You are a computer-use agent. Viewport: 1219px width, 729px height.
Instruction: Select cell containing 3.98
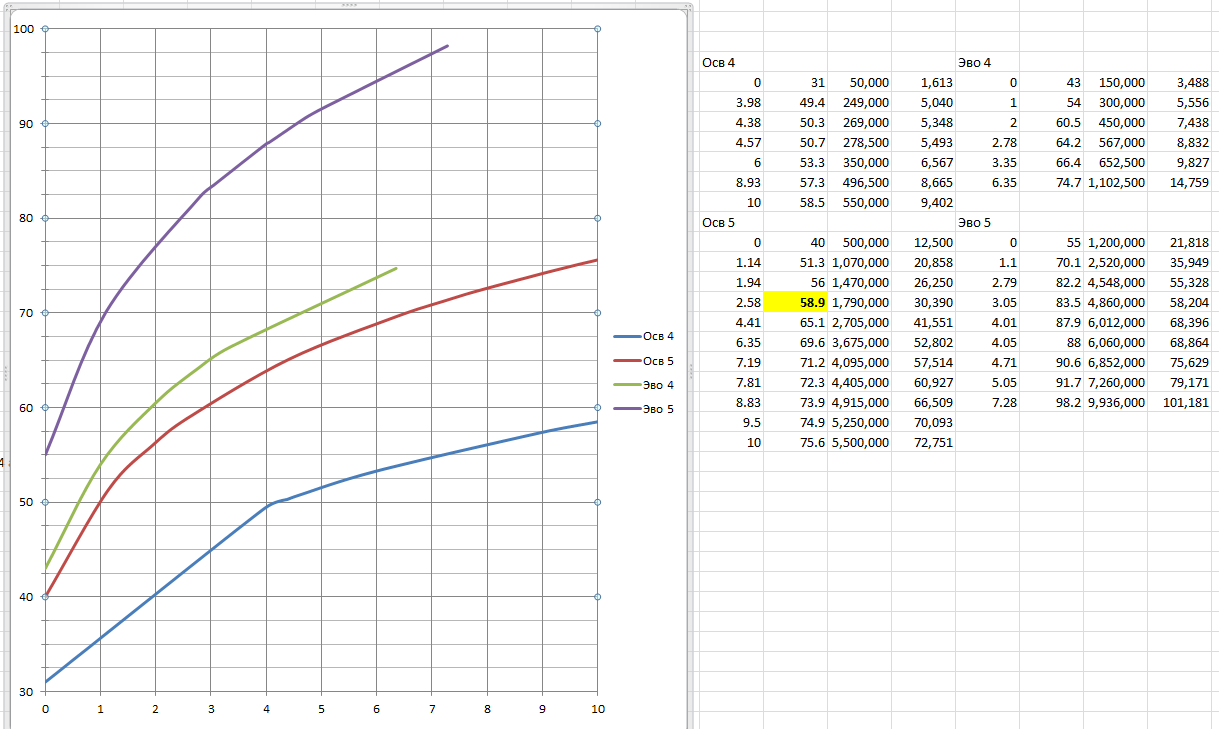click(732, 102)
